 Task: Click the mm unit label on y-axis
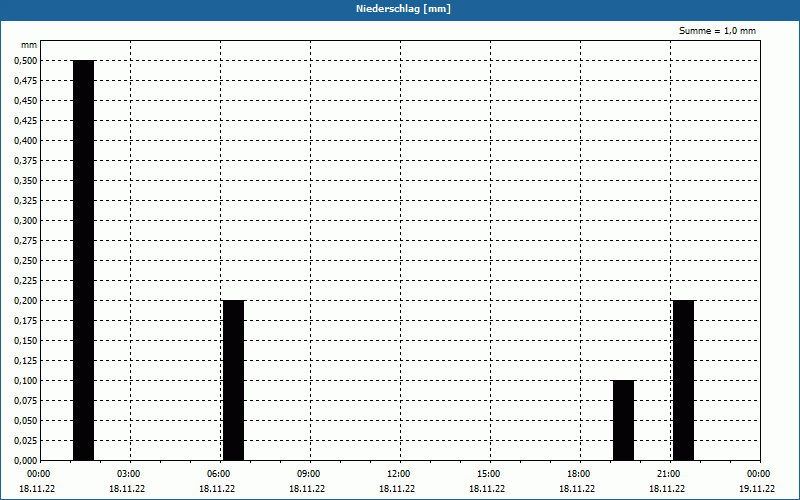point(29,45)
